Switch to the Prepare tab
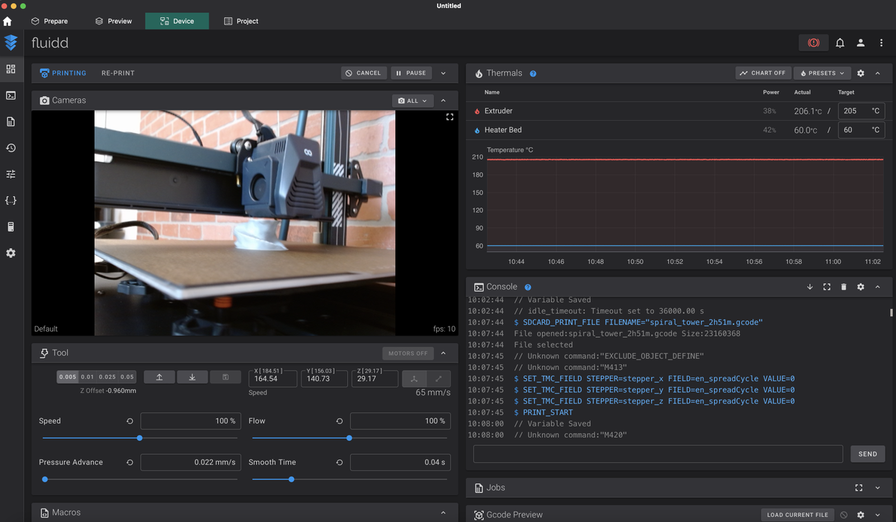 pos(49,21)
